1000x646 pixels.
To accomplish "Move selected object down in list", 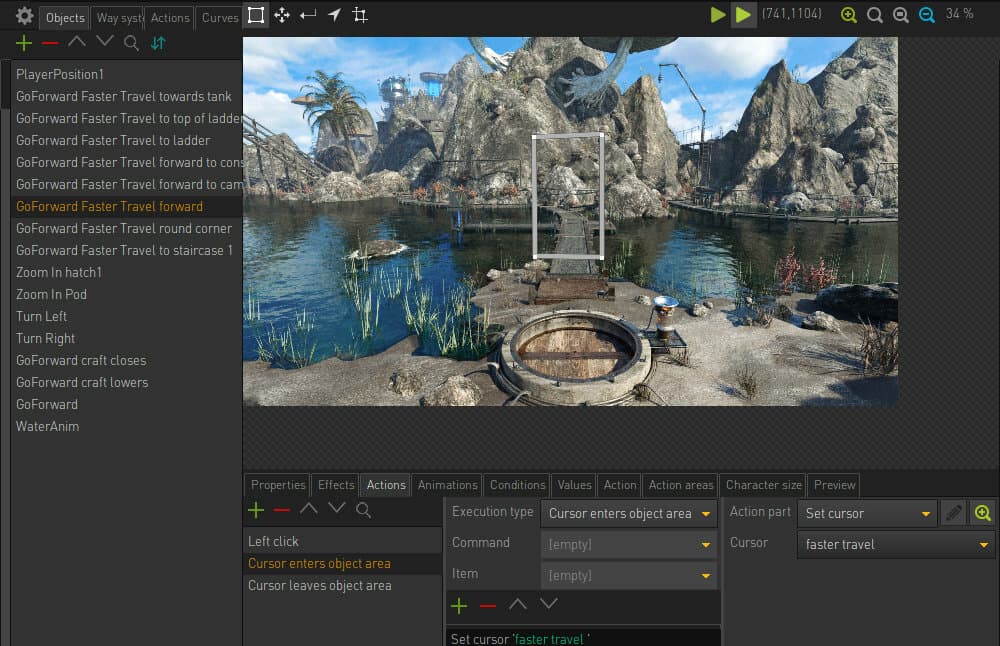I will [105, 41].
